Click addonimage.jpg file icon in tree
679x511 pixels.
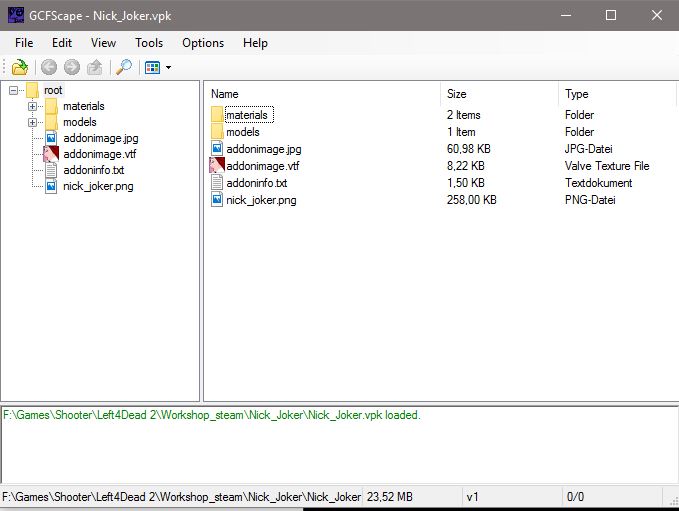(51, 138)
